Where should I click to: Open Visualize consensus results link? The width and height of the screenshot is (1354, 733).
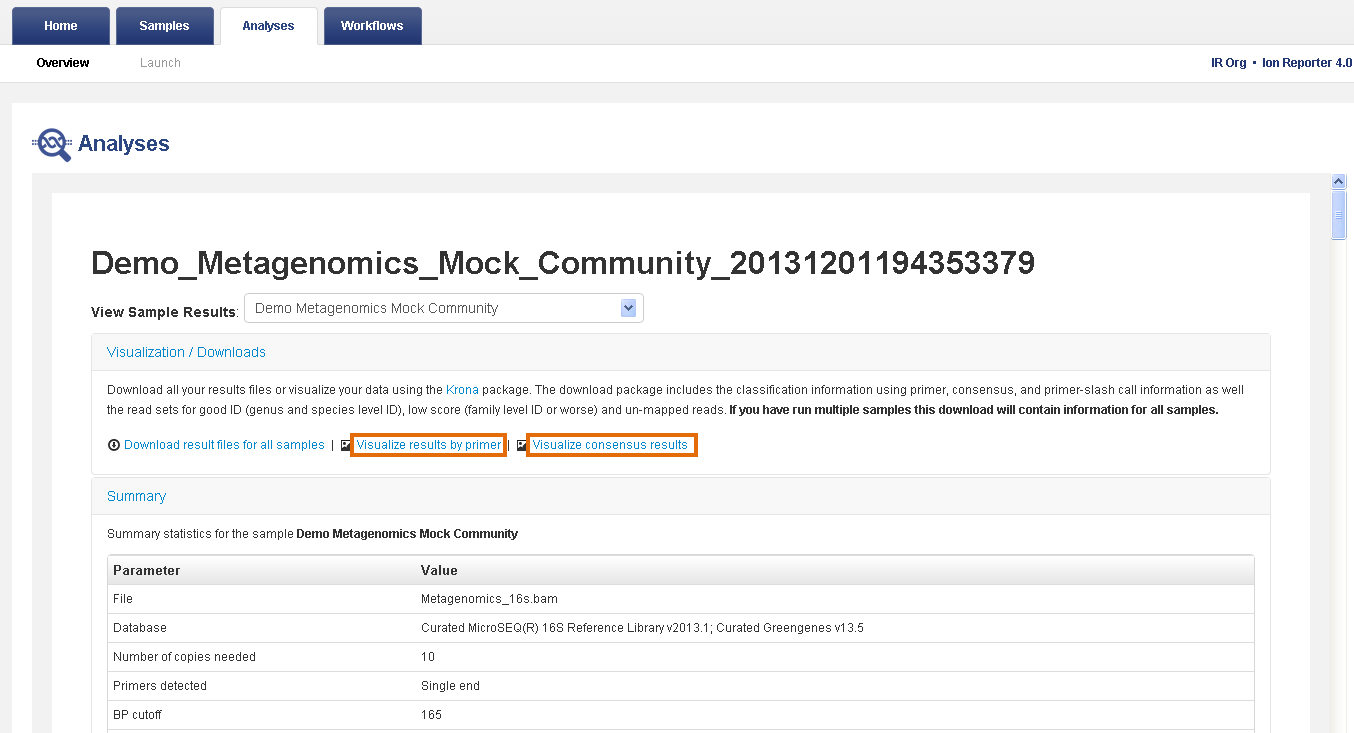tap(610, 445)
